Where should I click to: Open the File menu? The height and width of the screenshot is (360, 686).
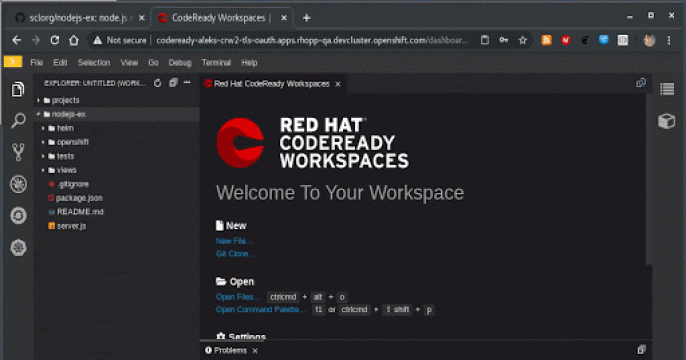pyautogui.click(x=37, y=63)
